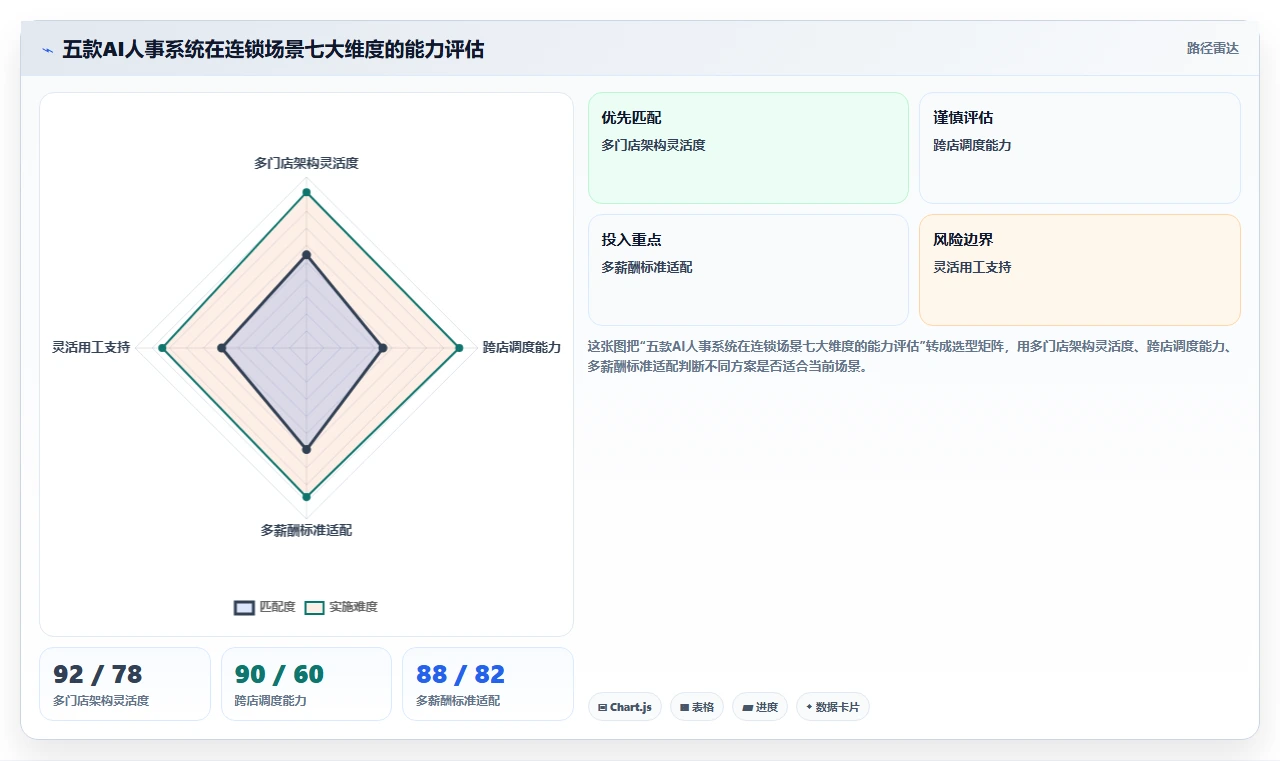Viewport: 1280px width, 761px height.
Task: Toggle the 匹配度 legend swatch
Action: coord(245,607)
